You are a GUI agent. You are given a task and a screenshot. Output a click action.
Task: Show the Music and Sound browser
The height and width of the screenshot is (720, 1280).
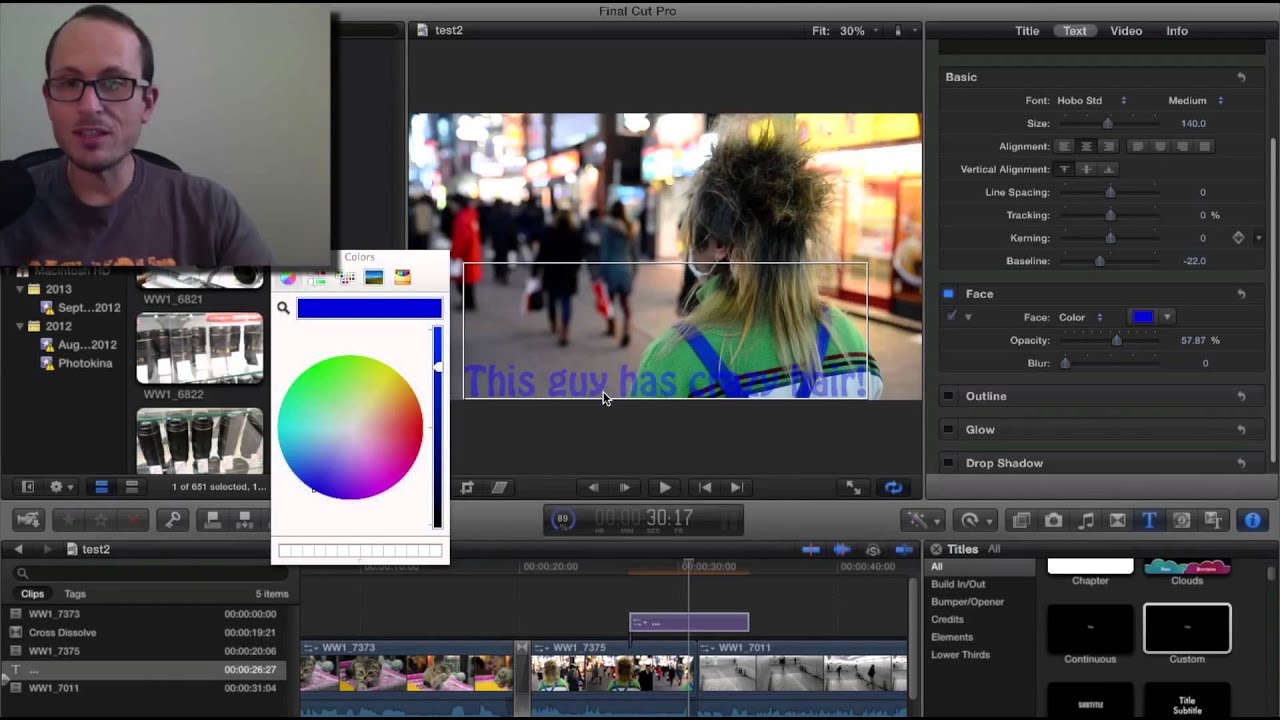click(x=1086, y=520)
